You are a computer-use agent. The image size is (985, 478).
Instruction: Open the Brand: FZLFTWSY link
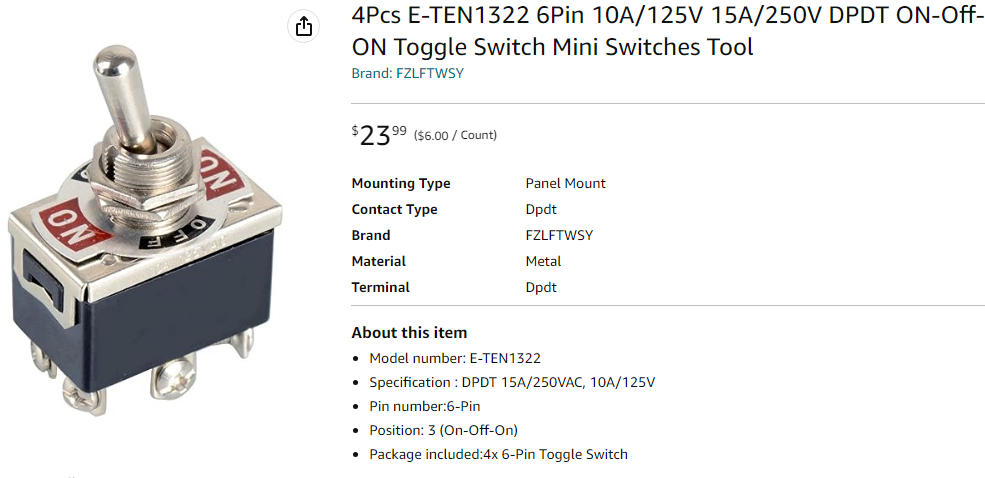pos(407,73)
